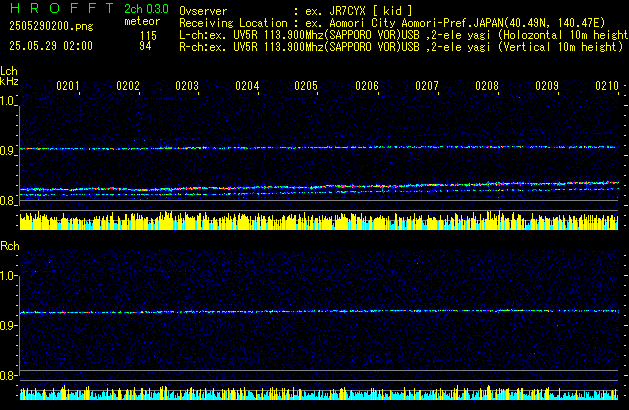Select the 0203 time marker
The image size is (629, 410).
187,86
